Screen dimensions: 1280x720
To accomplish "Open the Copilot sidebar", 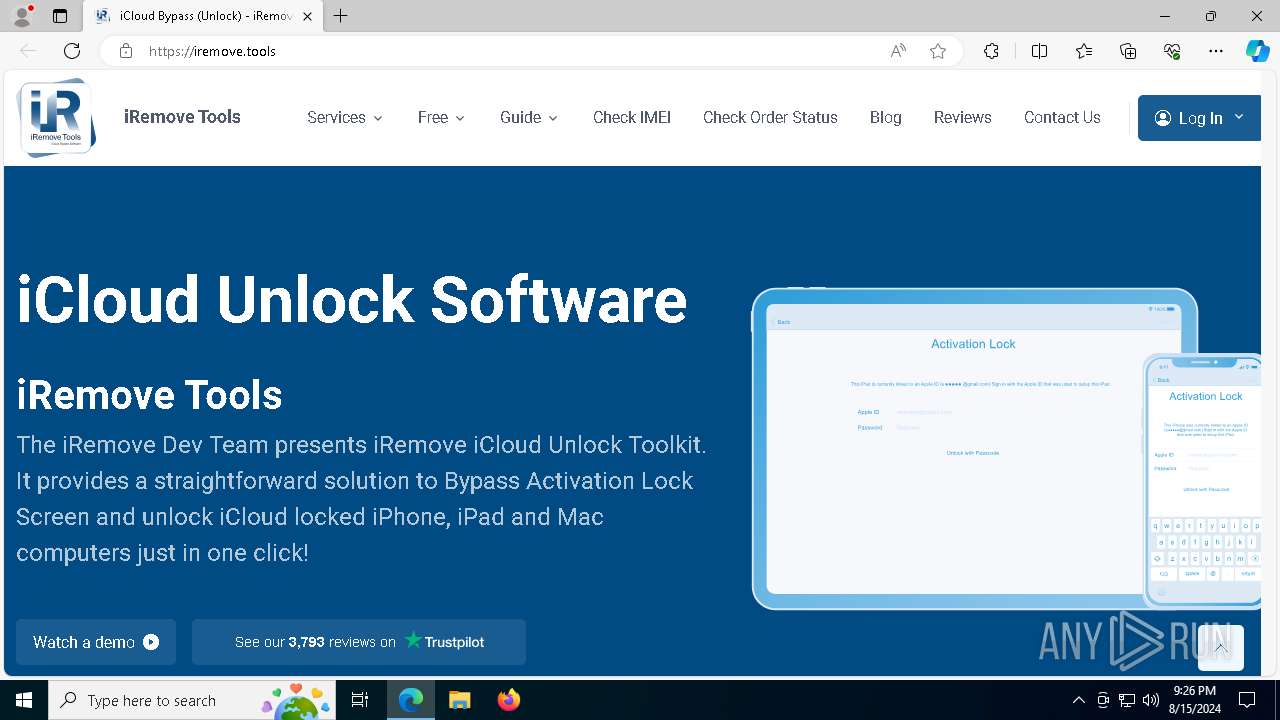I will [x=1258, y=51].
